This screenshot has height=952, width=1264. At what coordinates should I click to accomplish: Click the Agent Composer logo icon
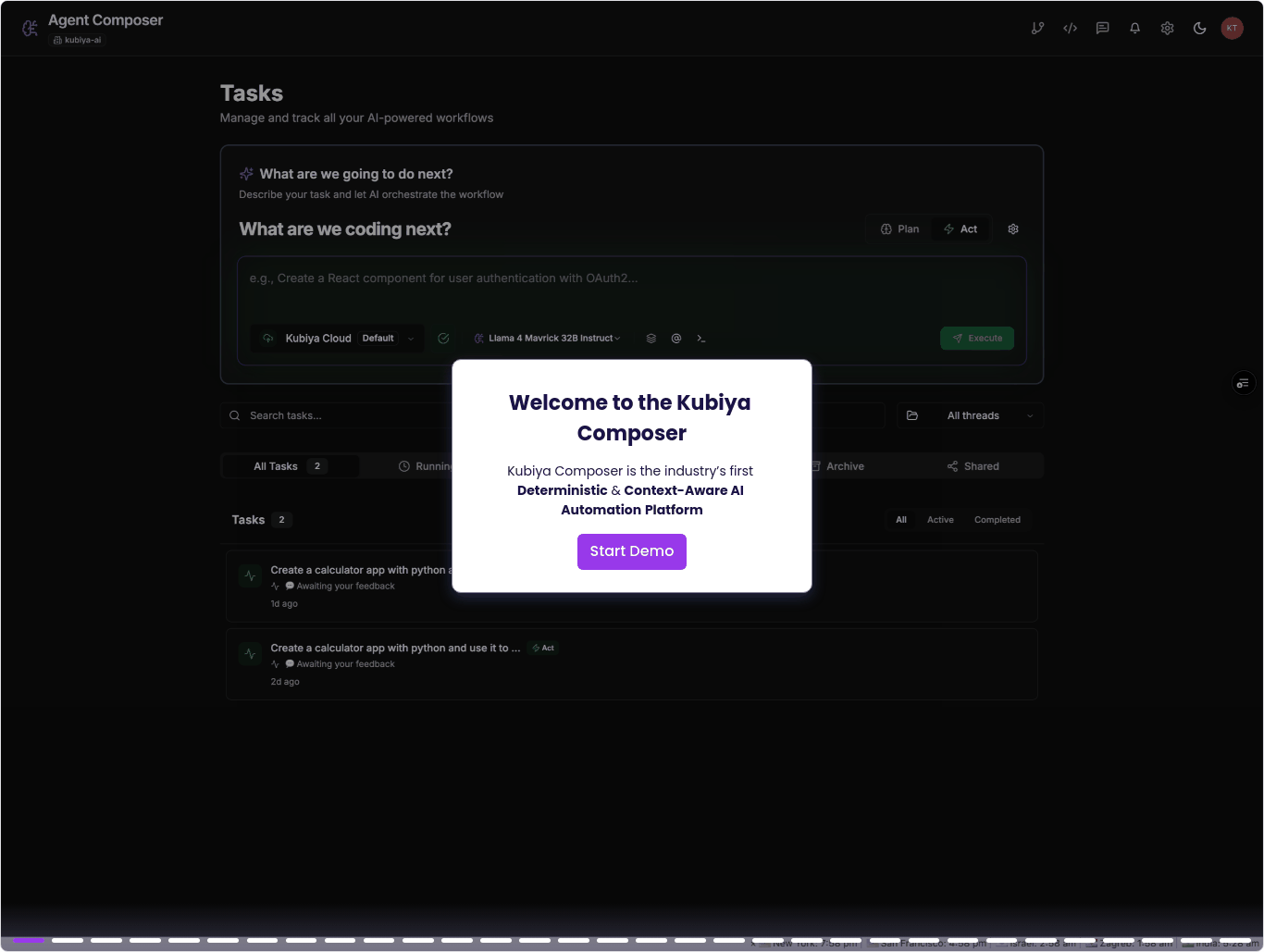30,29
